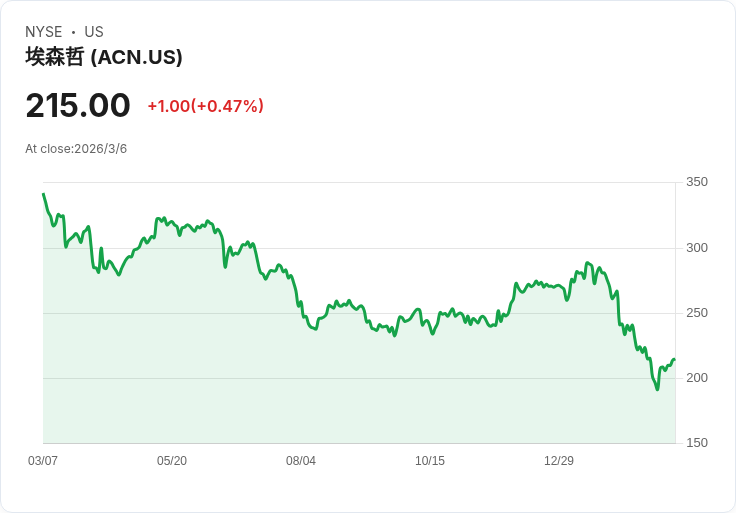736x513 pixels.
Task: Click the US market label
Action: click(x=94, y=32)
